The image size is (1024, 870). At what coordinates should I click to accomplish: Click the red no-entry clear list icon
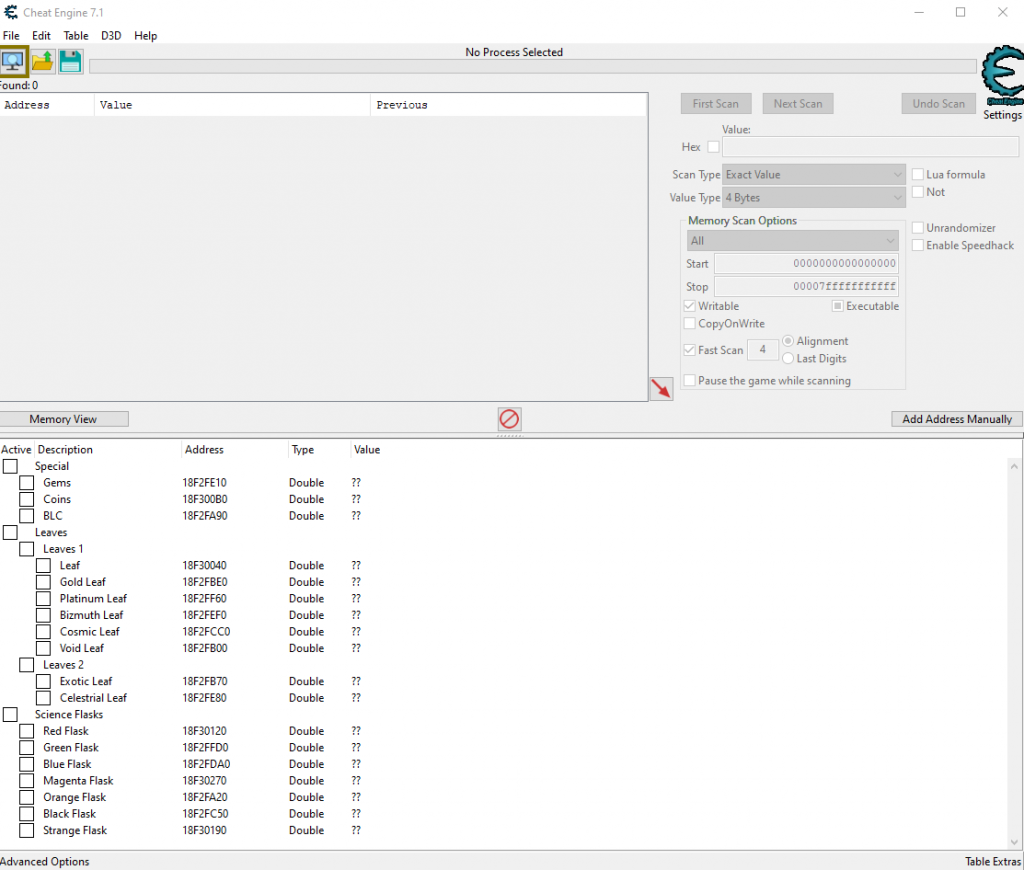point(510,419)
